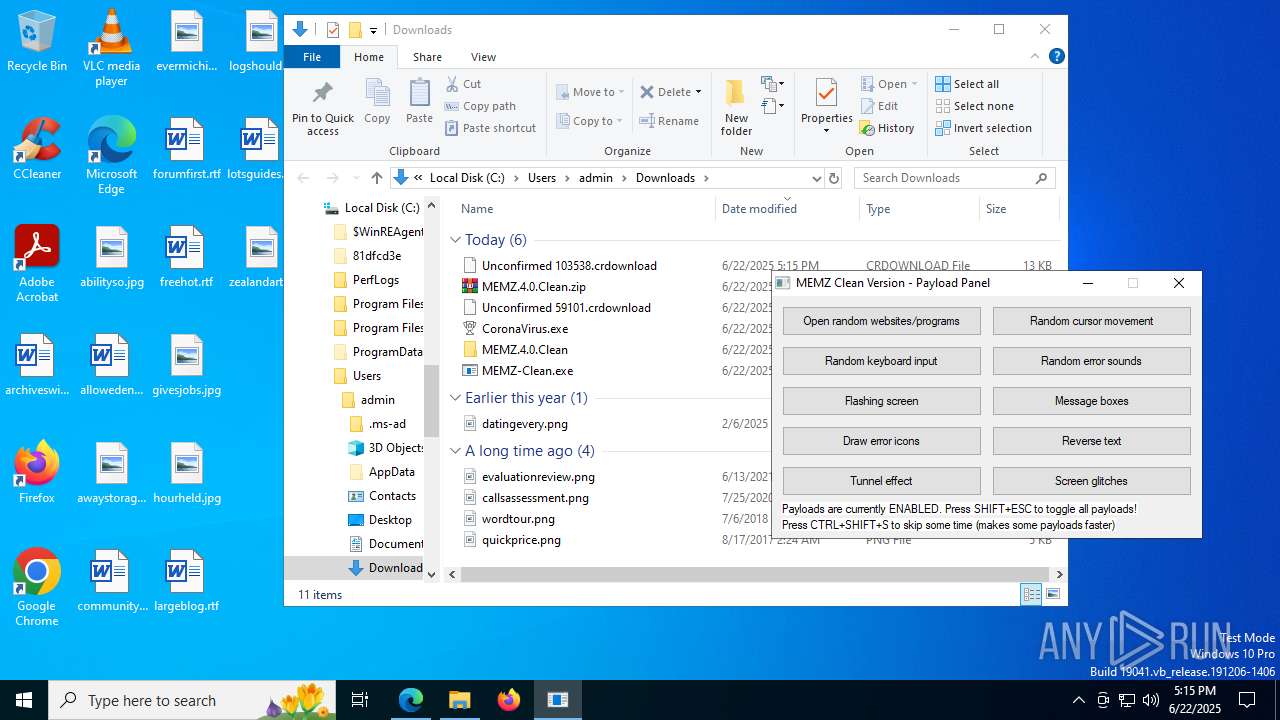The height and width of the screenshot is (720, 1280).
Task: Toggle Reverse text payload
Action: click(1091, 441)
